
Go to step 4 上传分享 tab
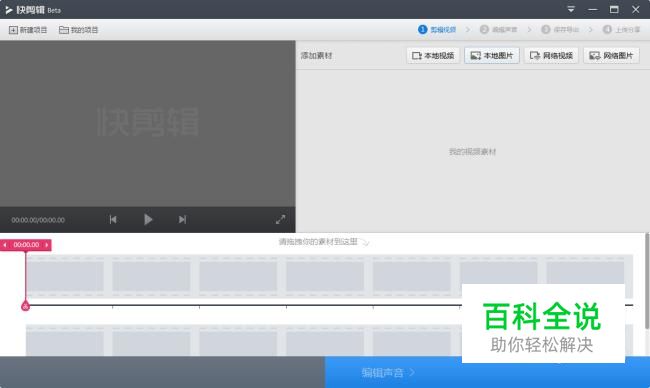coord(622,29)
